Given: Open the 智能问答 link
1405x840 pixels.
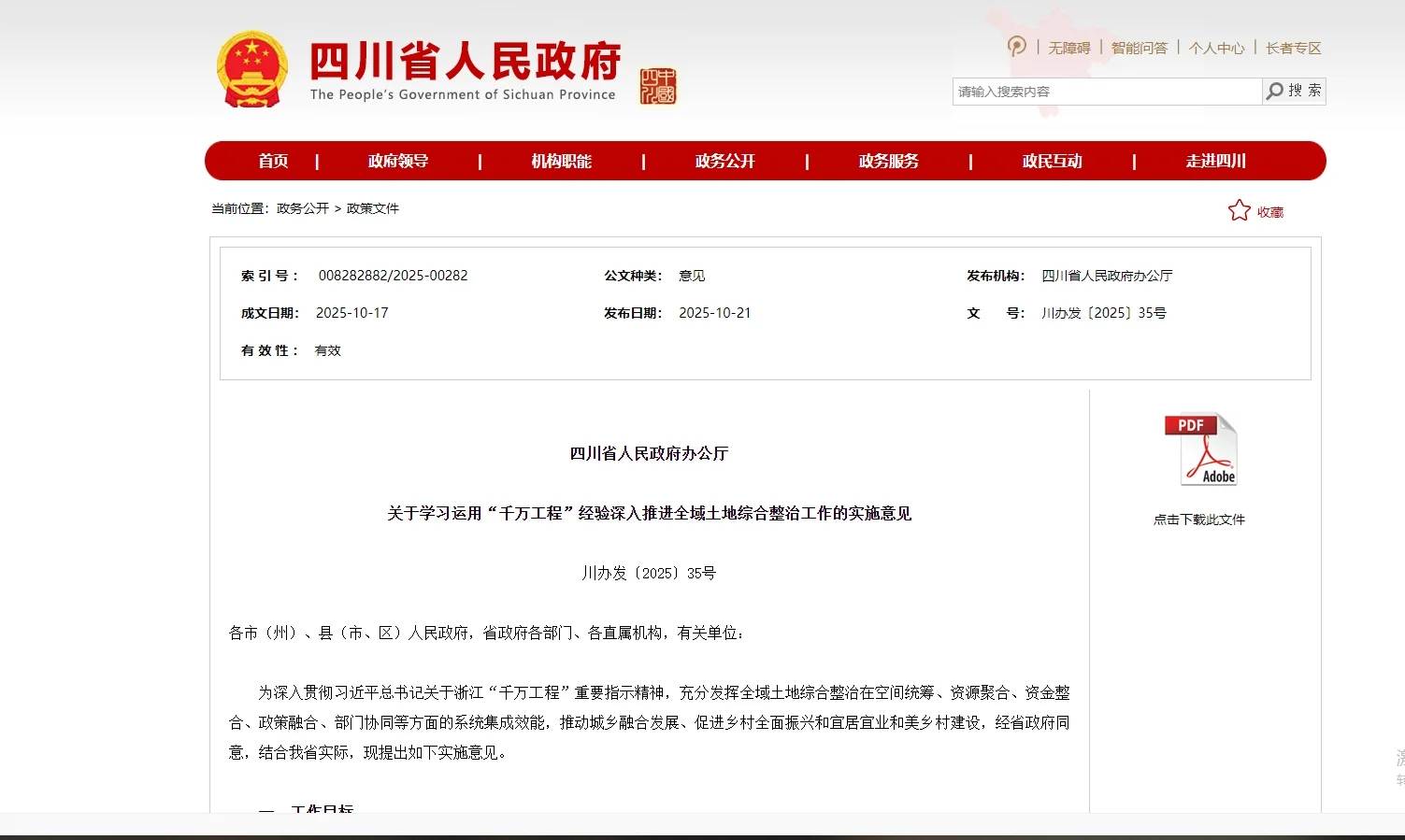Looking at the screenshot, I should tap(1139, 48).
